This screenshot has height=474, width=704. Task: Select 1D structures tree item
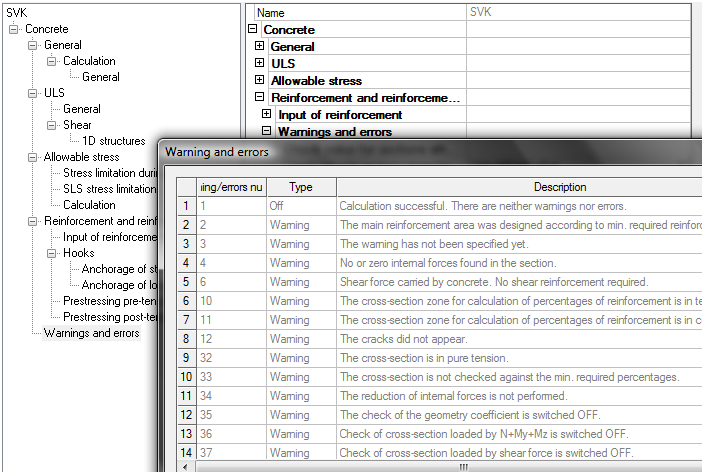pyautogui.click(x=114, y=141)
